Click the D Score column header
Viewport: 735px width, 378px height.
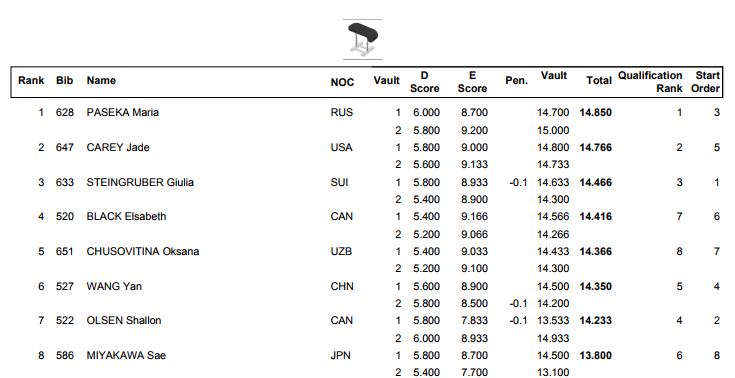point(425,82)
